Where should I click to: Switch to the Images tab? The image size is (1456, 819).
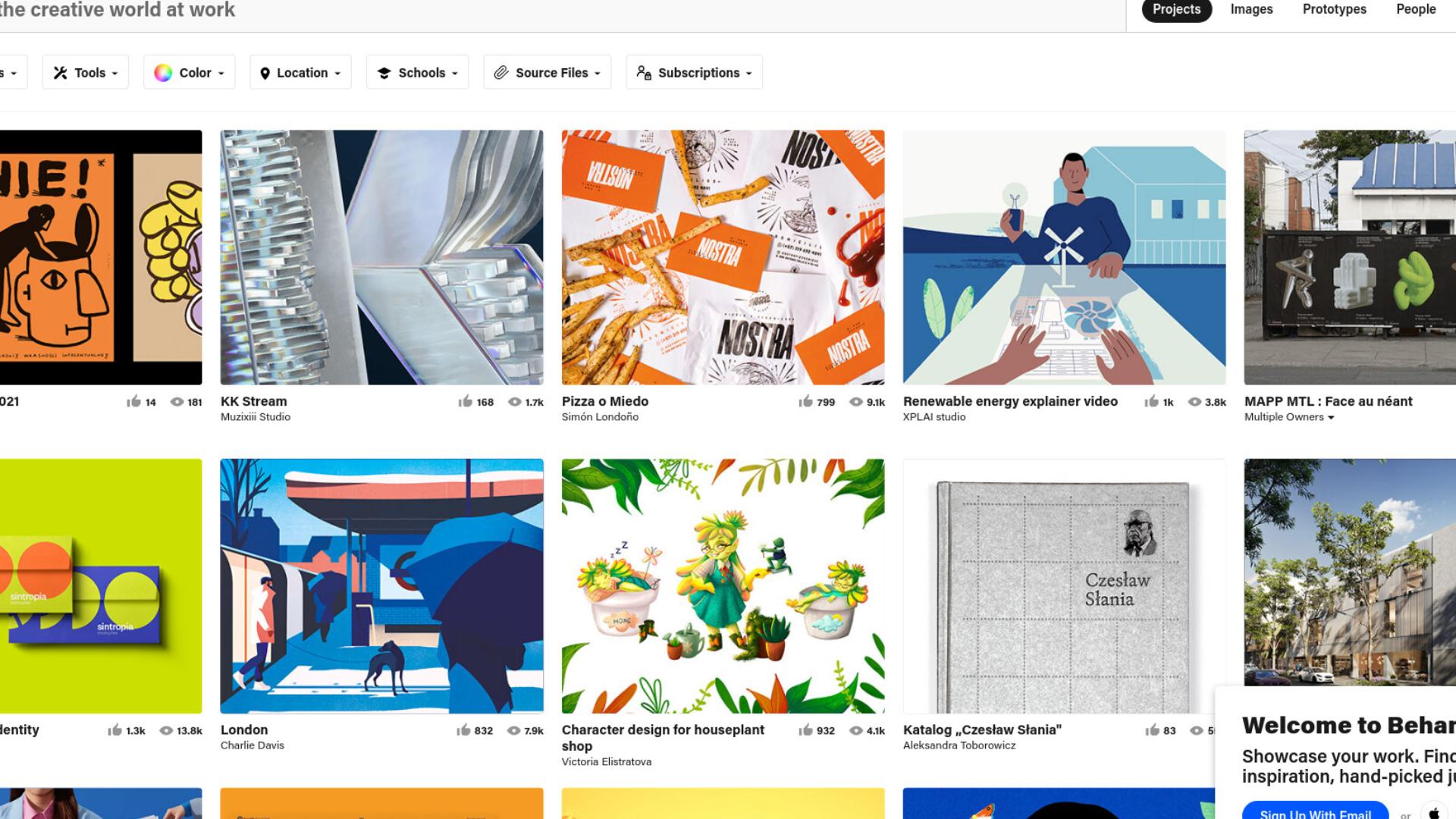tap(1251, 9)
